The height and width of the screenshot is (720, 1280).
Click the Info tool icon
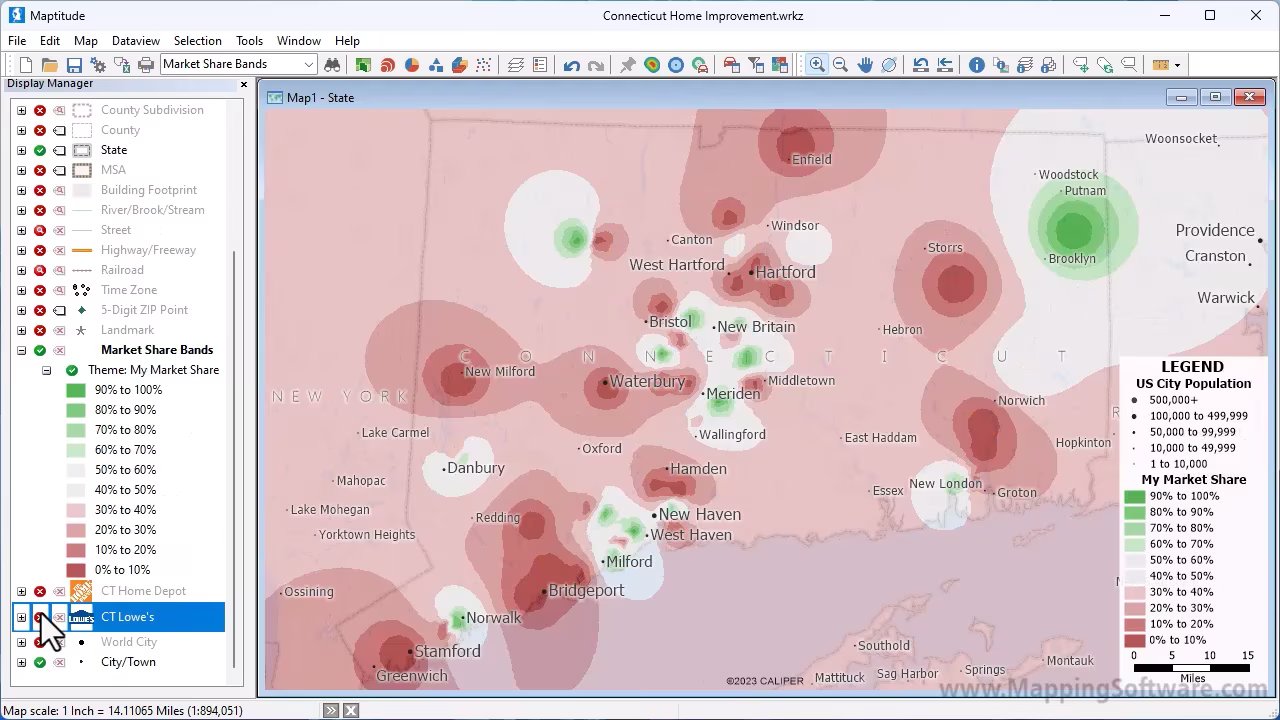coord(976,65)
